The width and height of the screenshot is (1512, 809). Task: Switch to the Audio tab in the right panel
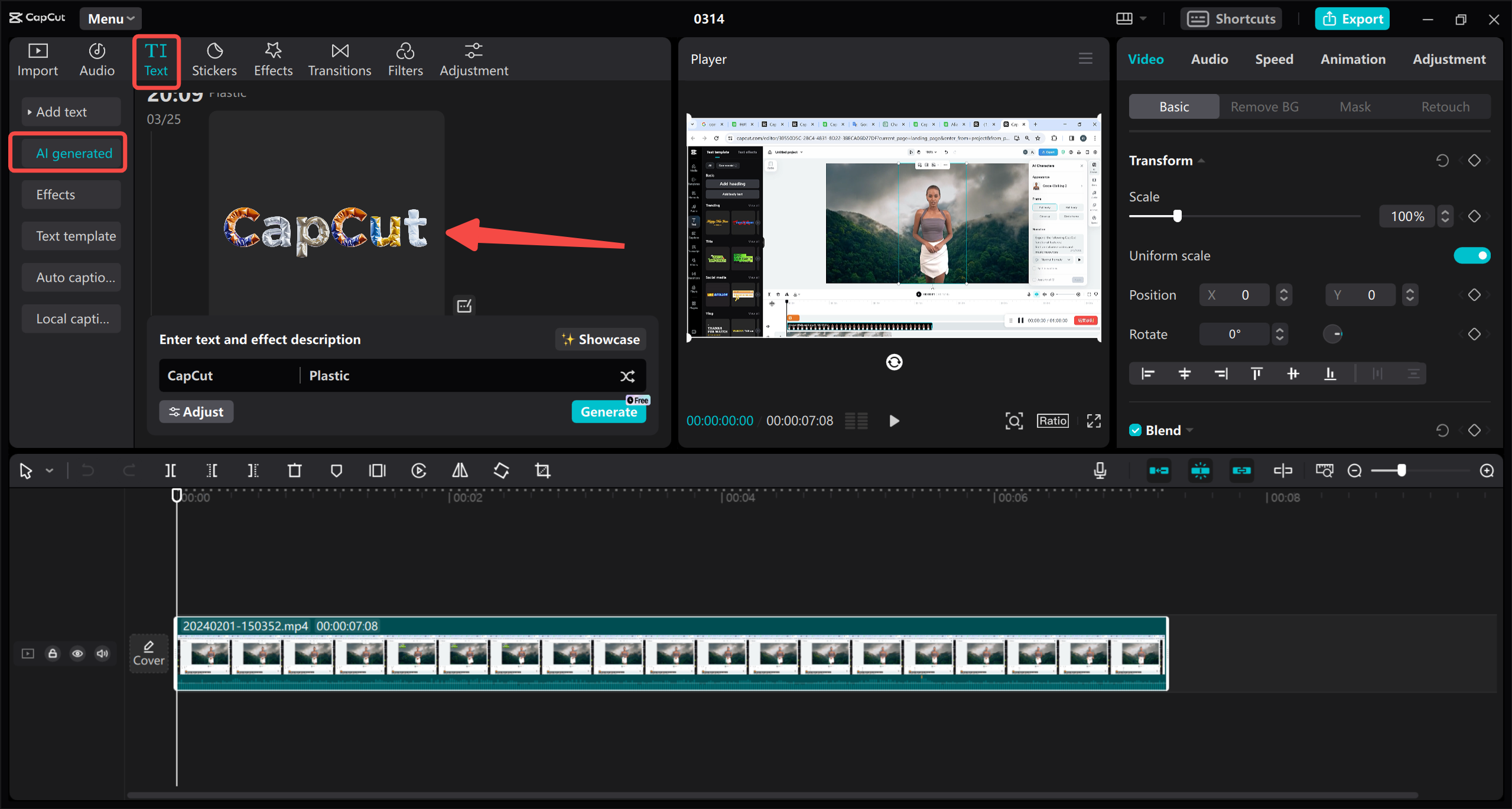pyautogui.click(x=1208, y=59)
